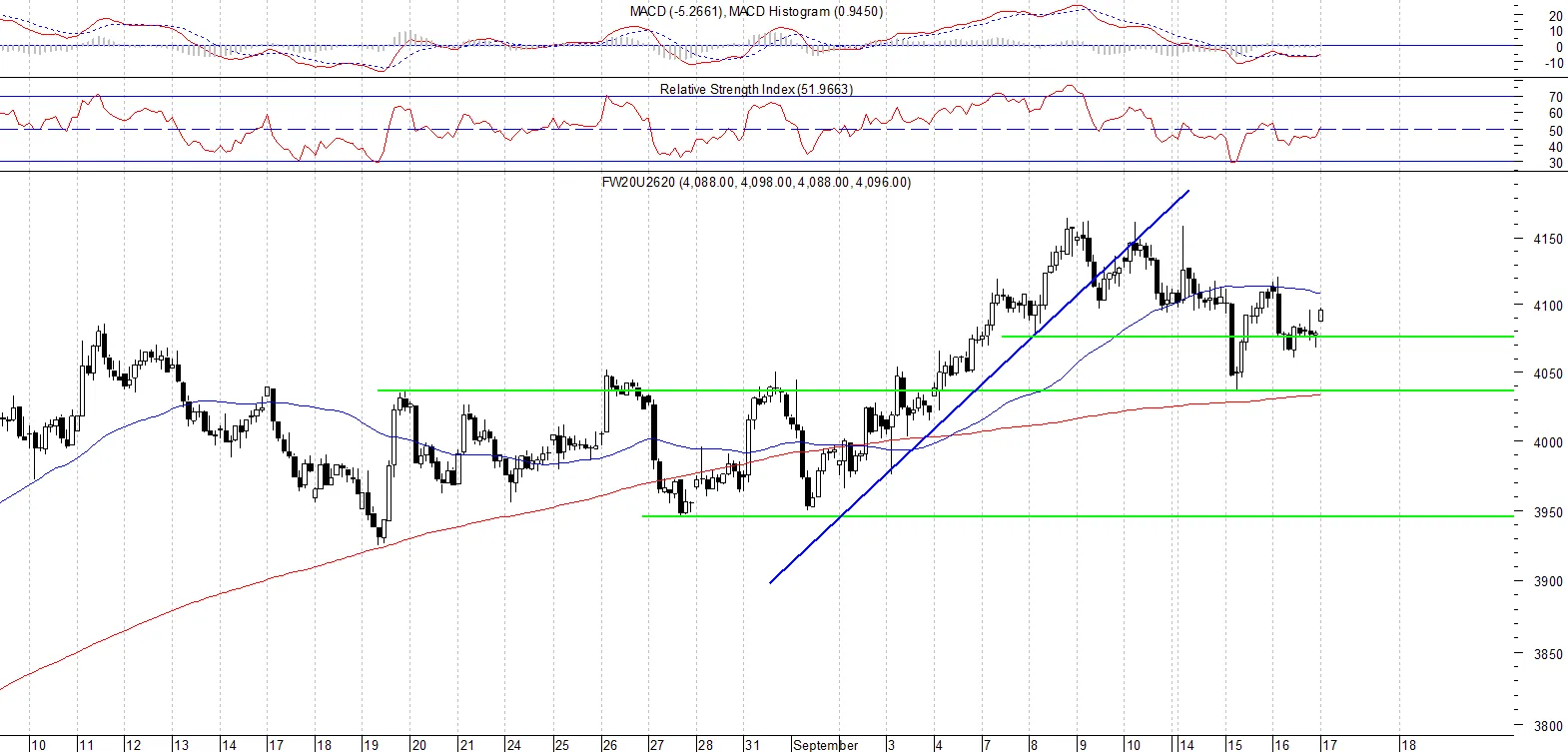Click the date axis label 28

705,745
